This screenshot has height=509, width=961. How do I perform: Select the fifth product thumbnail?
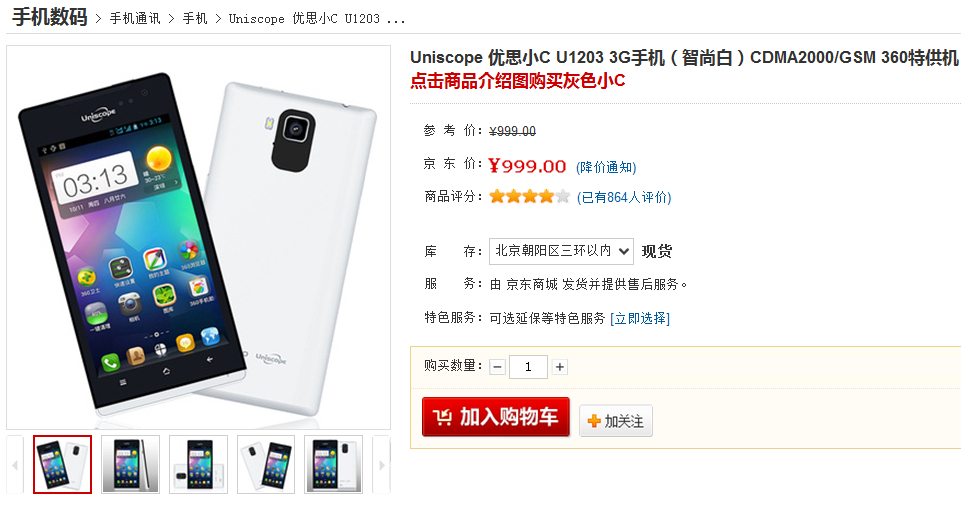click(333, 464)
